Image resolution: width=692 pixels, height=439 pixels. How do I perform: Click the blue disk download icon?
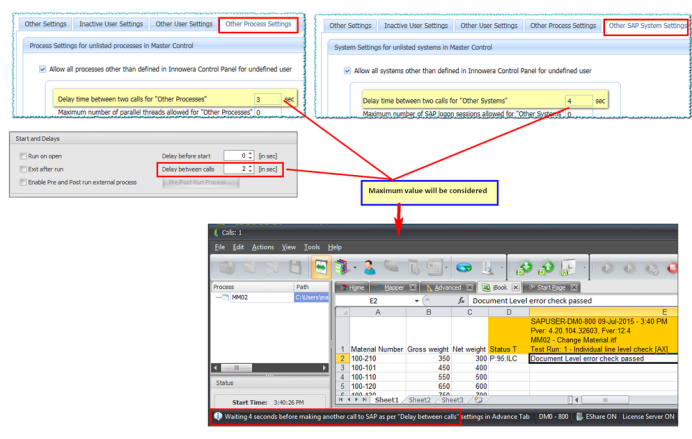point(464,268)
